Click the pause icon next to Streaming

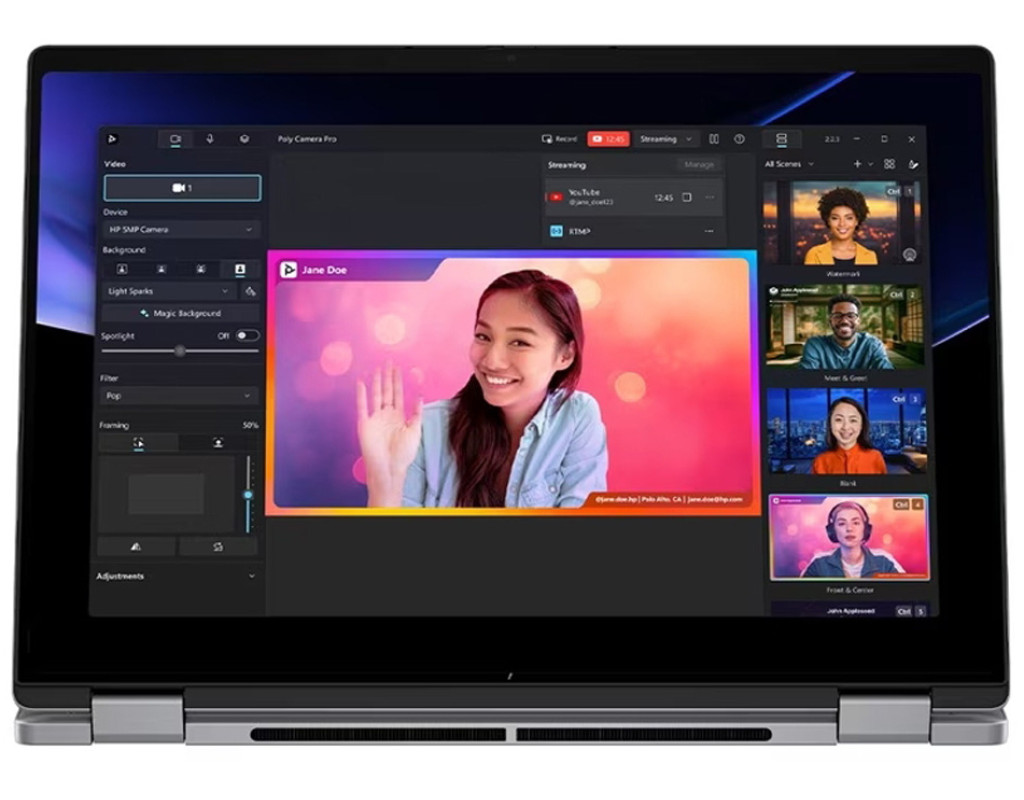[x=714, y=139]
